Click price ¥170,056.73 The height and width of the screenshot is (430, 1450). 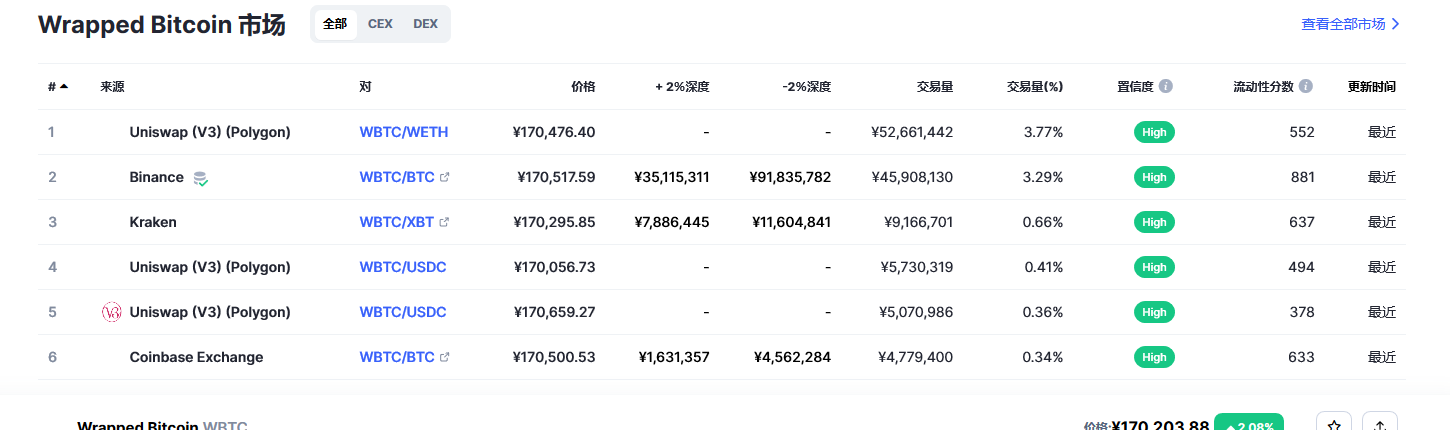point(554,267)
